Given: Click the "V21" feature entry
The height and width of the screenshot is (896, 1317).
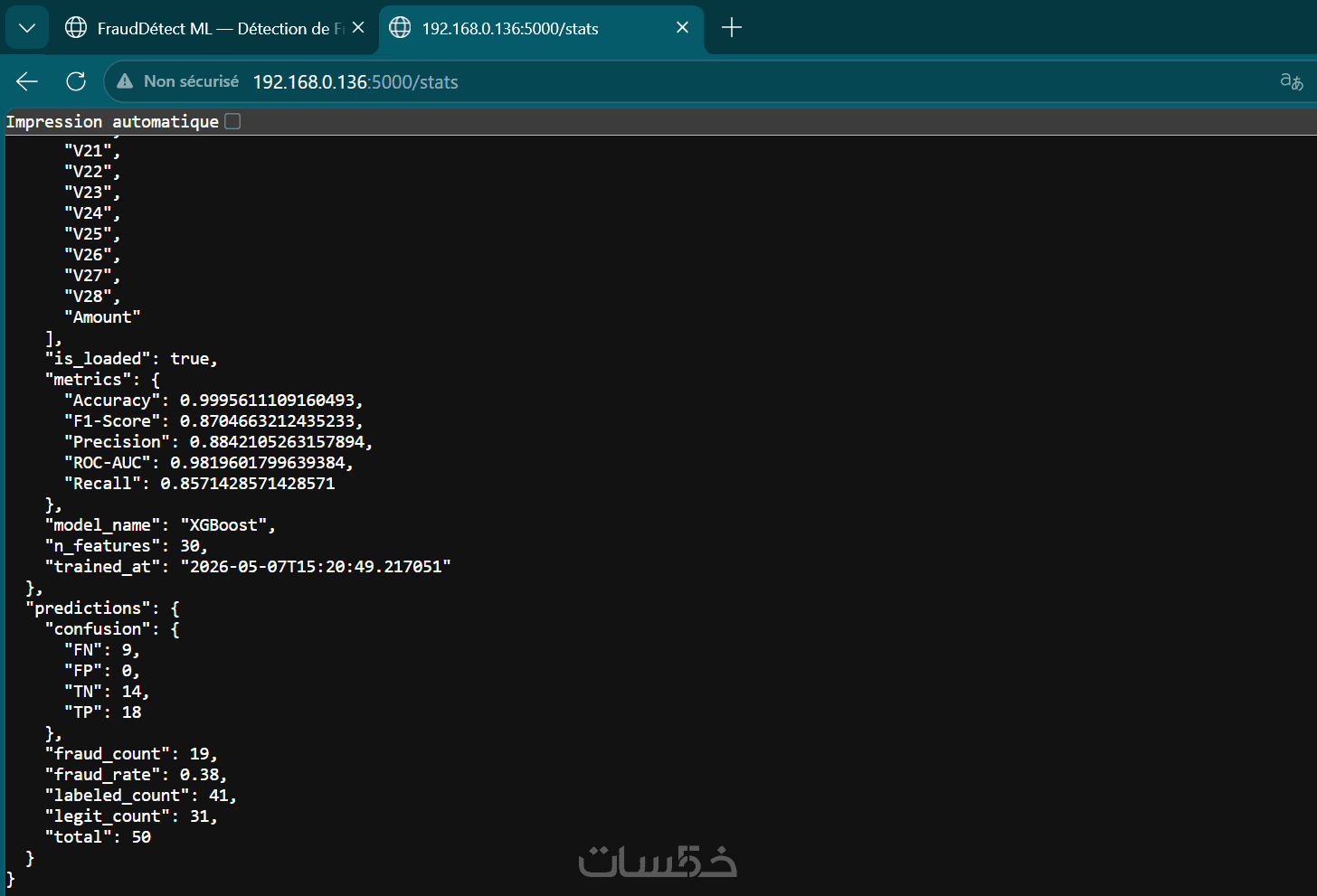Looking at the screenshot, I should pos(91,151).
